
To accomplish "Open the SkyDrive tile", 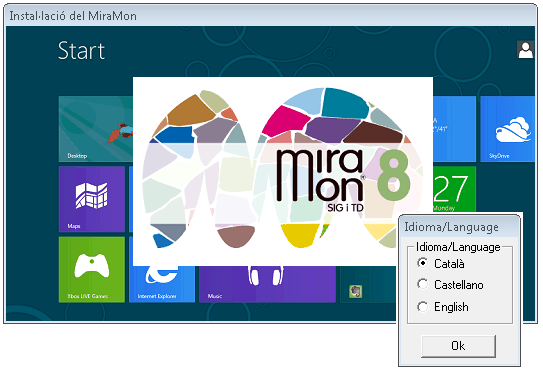I will pos(507,129).
